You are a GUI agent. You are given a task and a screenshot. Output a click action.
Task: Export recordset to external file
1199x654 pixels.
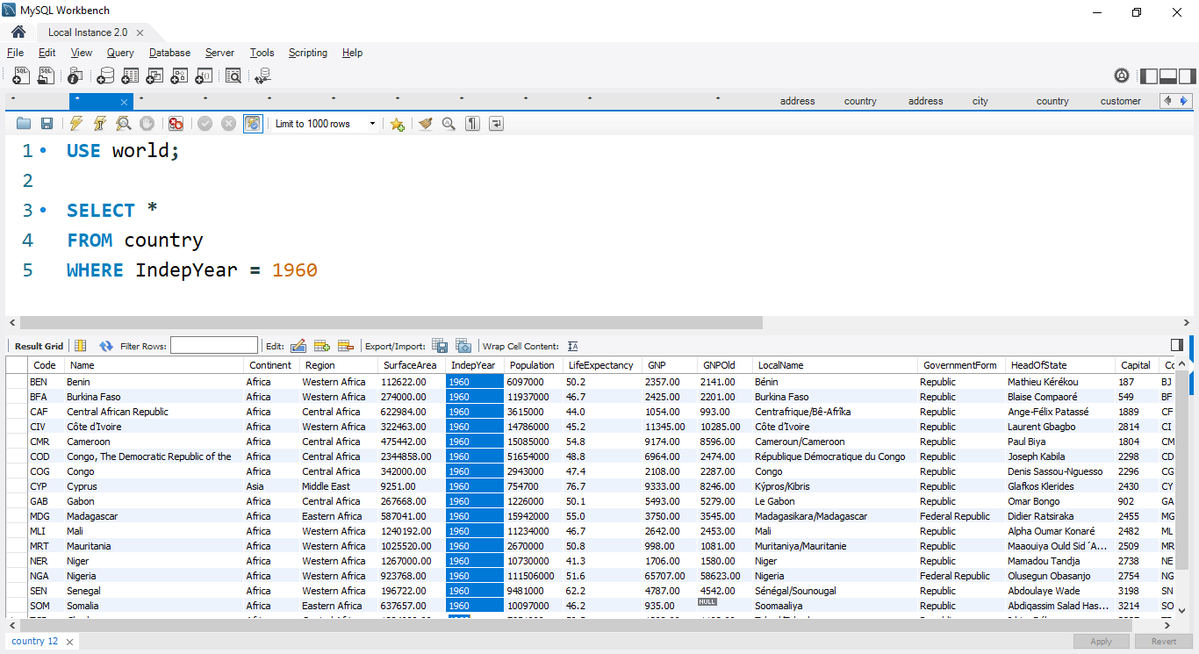point(440,346)
